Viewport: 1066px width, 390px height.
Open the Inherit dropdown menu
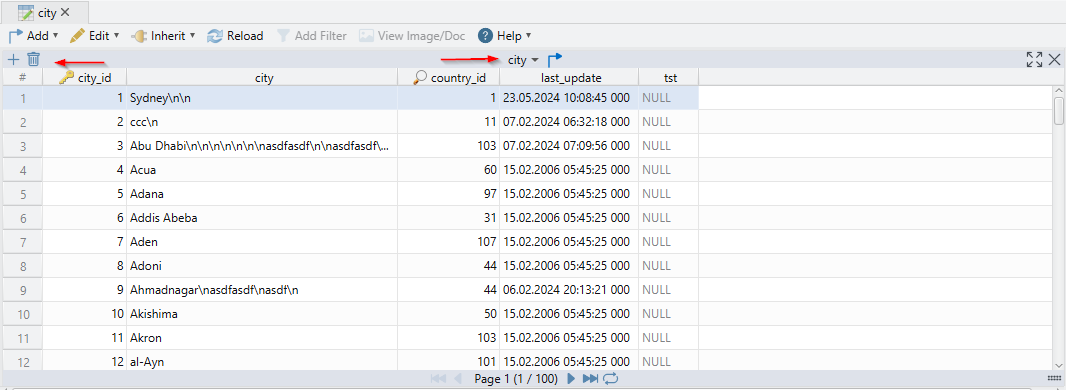(162, 35)
